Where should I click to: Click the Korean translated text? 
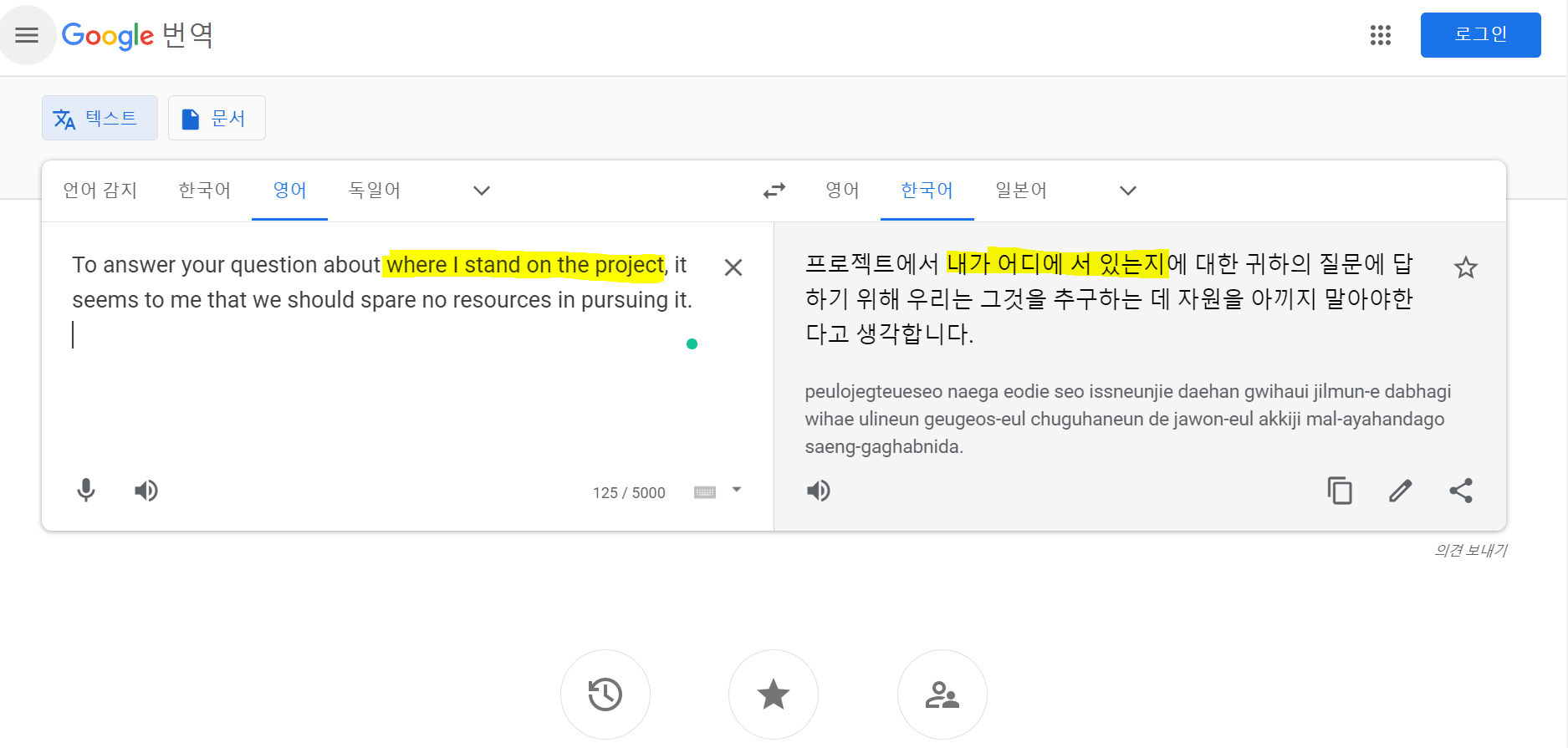coord(1109,298)
